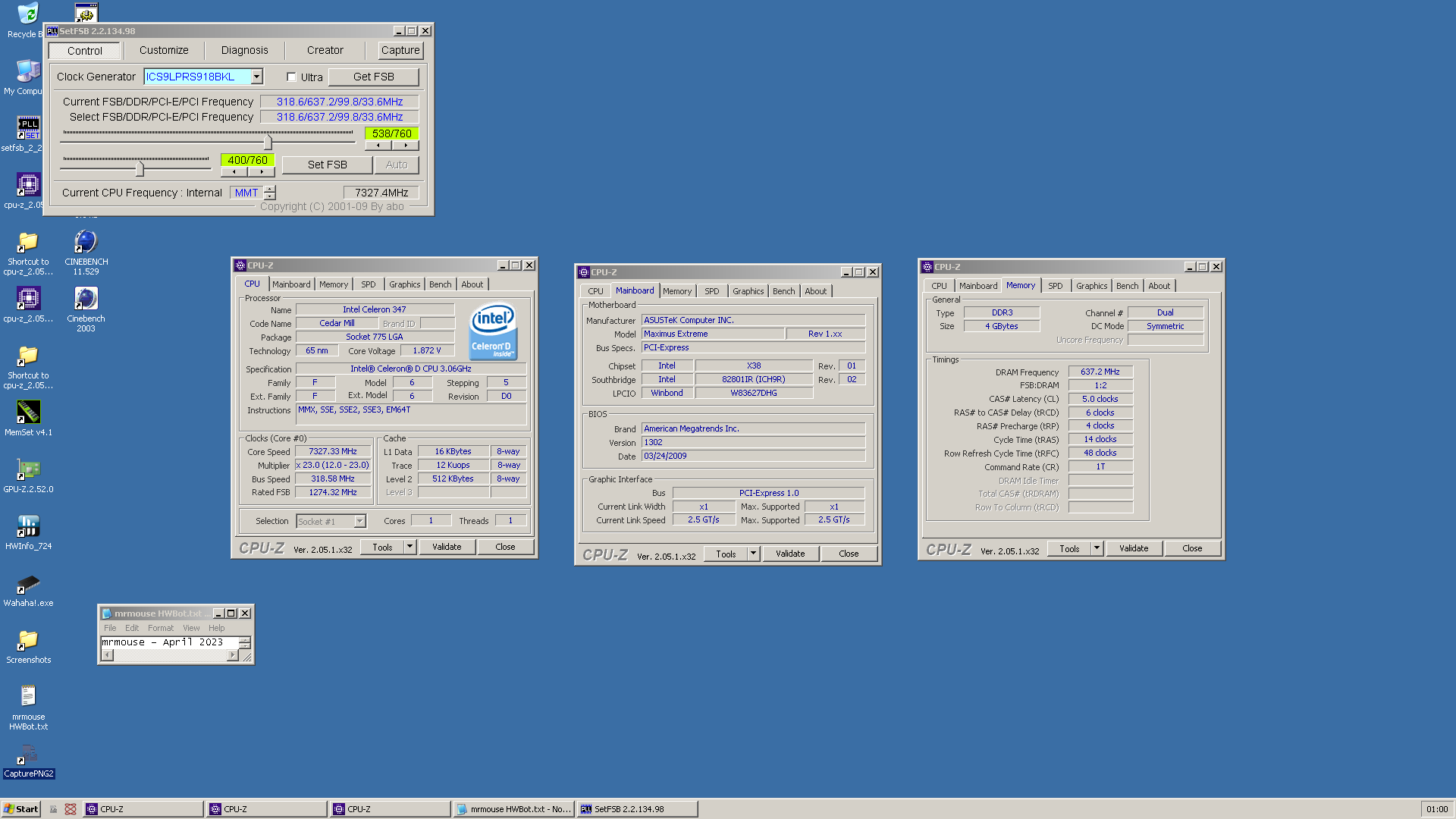Open the Clock Generator dropdown
1456x819 pixels.
tap(257, 77)
